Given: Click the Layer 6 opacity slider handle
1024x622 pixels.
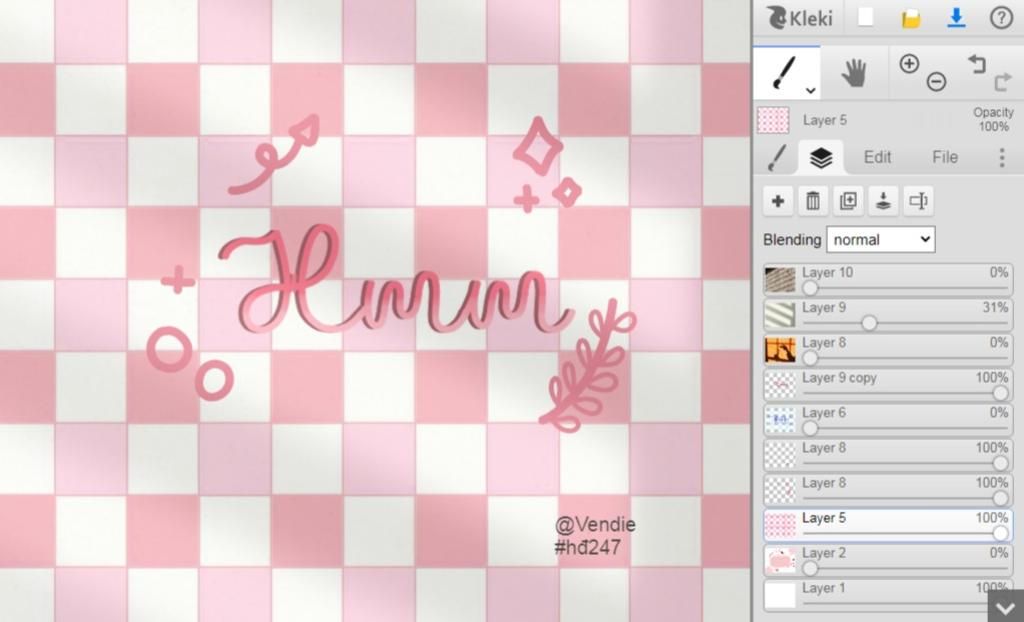Looking at the screenshot, I should [x=810, y=429].
